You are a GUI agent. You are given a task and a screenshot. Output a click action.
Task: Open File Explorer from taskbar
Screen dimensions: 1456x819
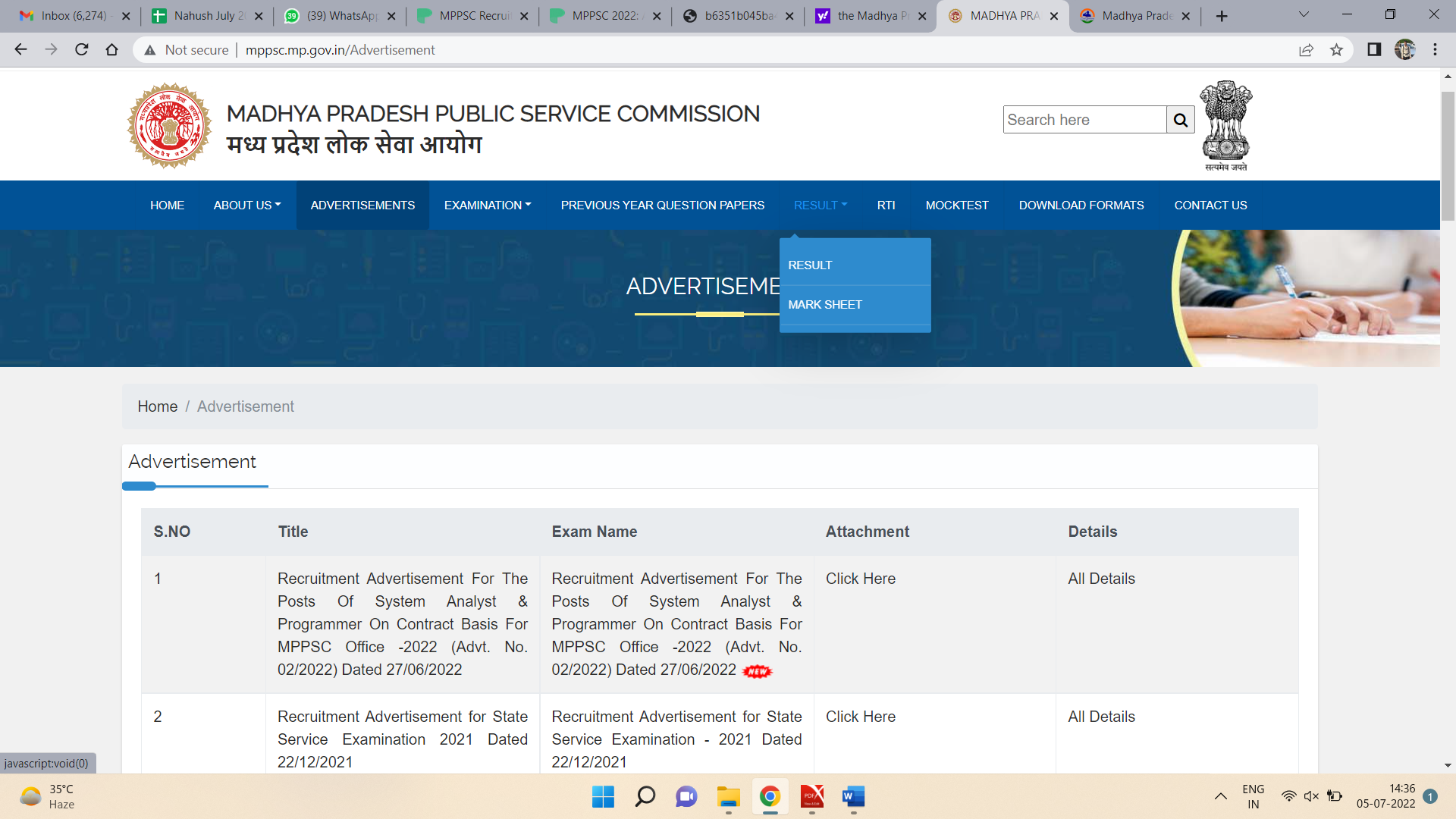[728, 796]
